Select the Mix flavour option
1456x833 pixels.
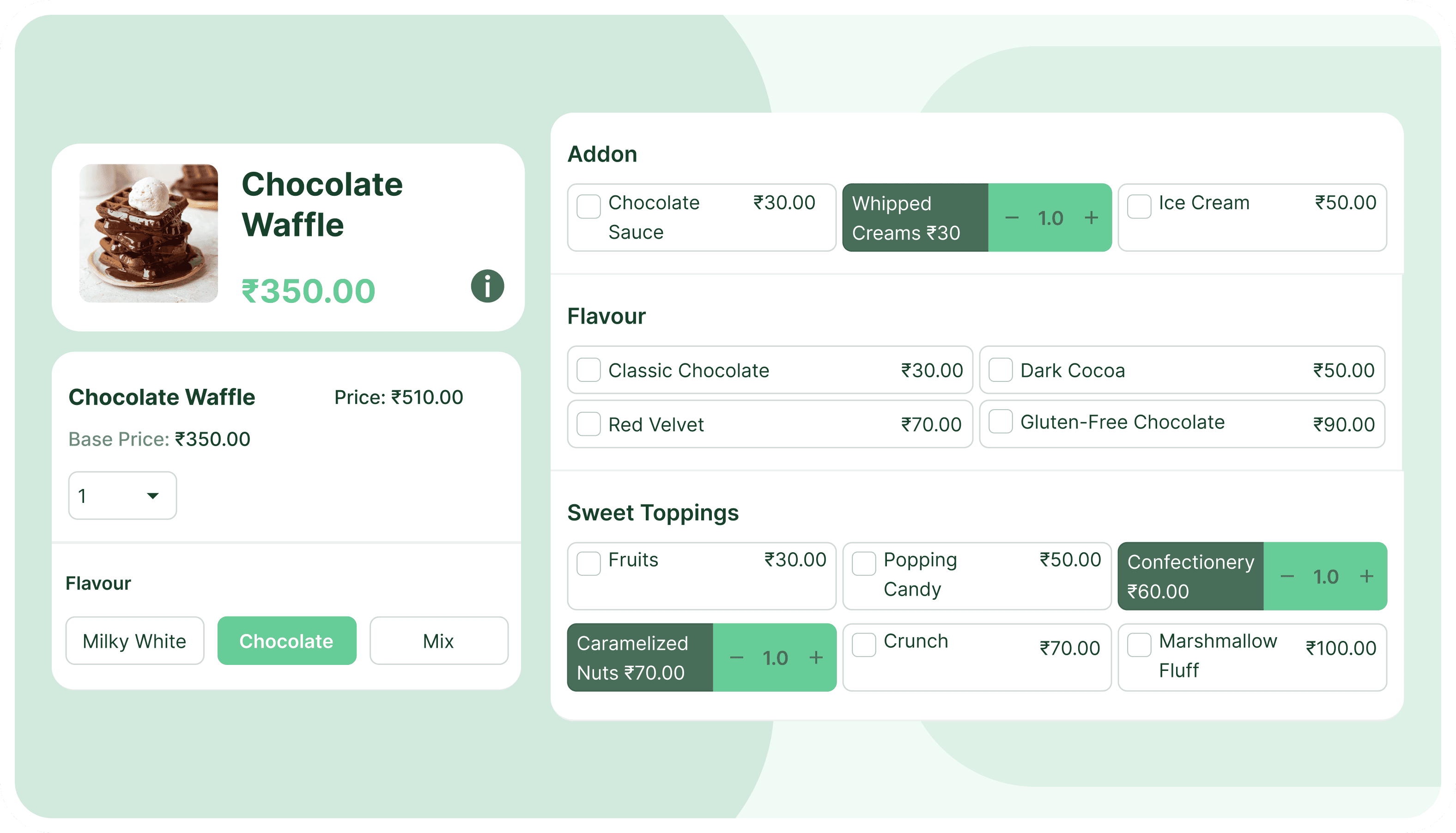(438, 641)
